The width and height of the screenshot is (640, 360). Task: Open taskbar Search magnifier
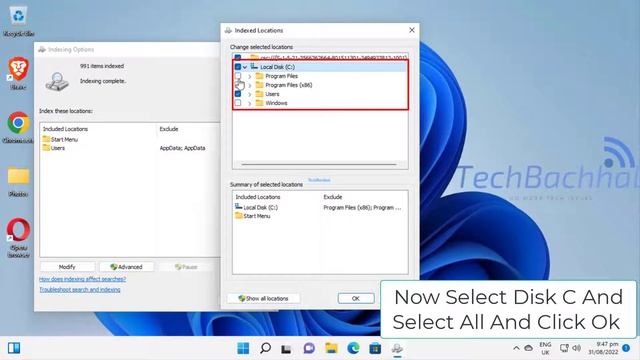(265, 348)
